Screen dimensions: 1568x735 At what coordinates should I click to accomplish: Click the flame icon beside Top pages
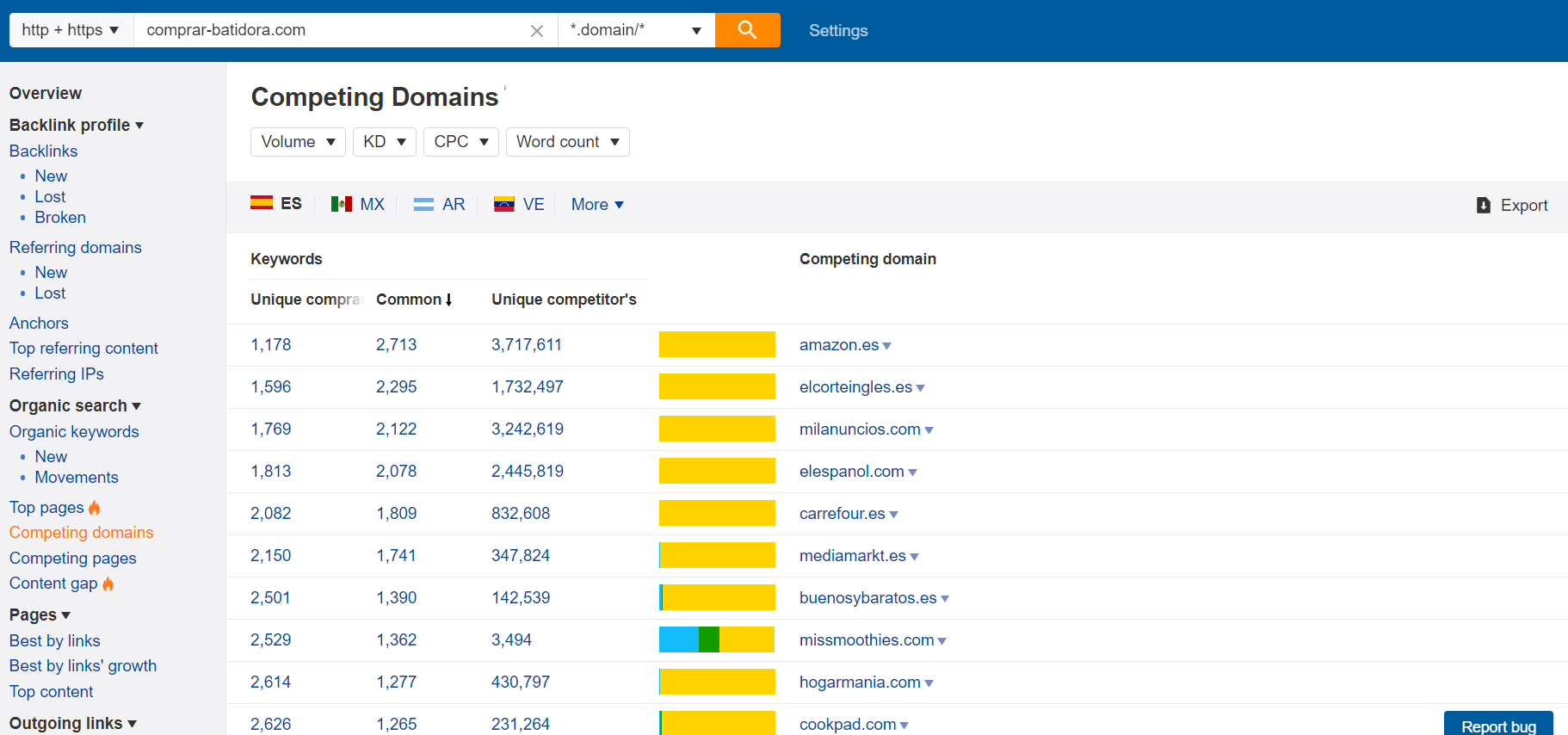point(95,508)
